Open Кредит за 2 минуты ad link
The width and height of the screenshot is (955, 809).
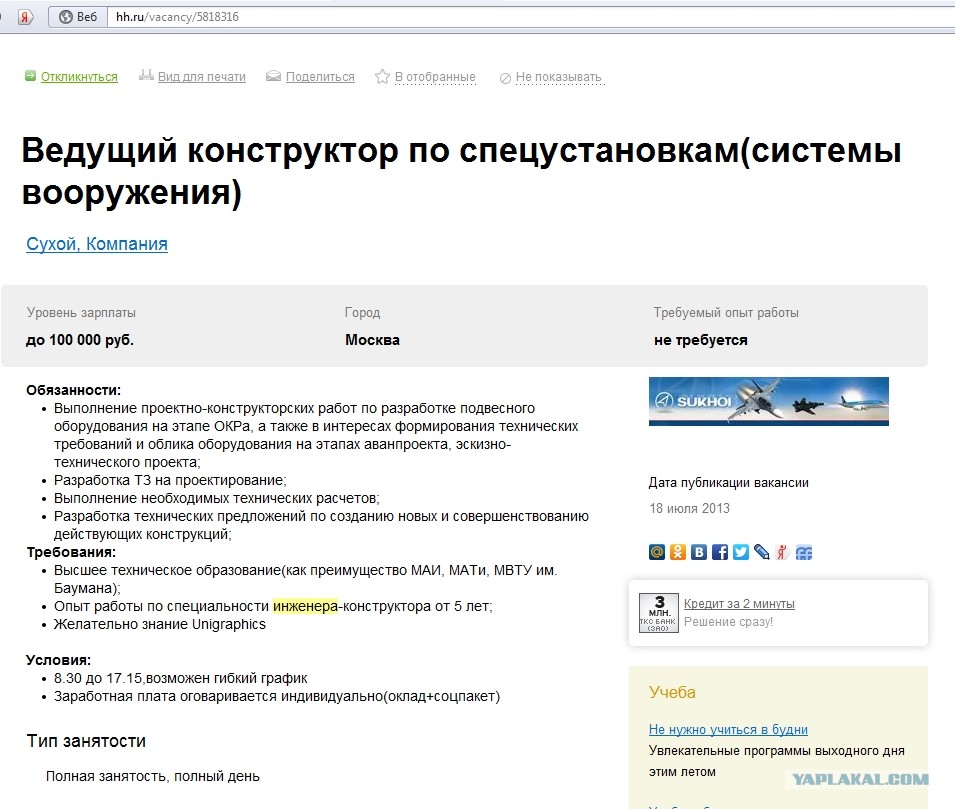739,604
